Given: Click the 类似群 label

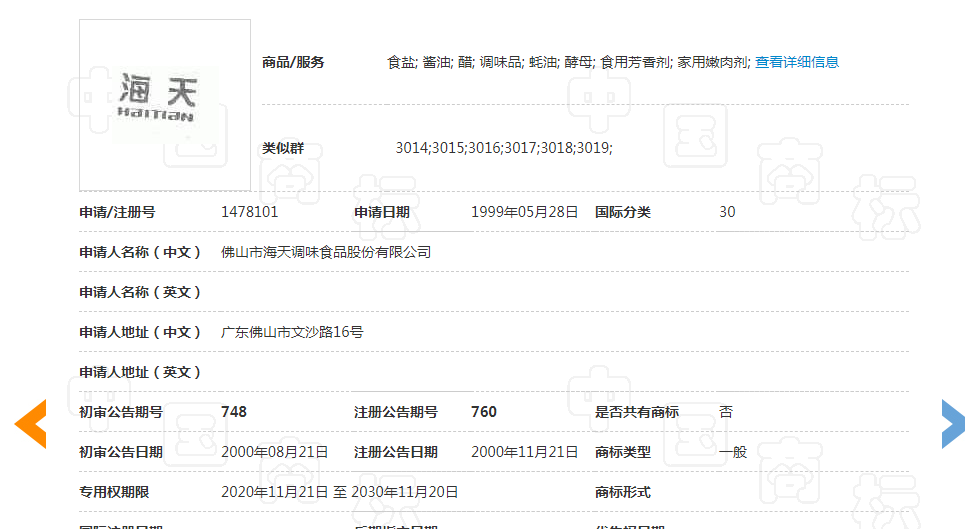Looking at the screenshot, I should click(x=283, y=148).
